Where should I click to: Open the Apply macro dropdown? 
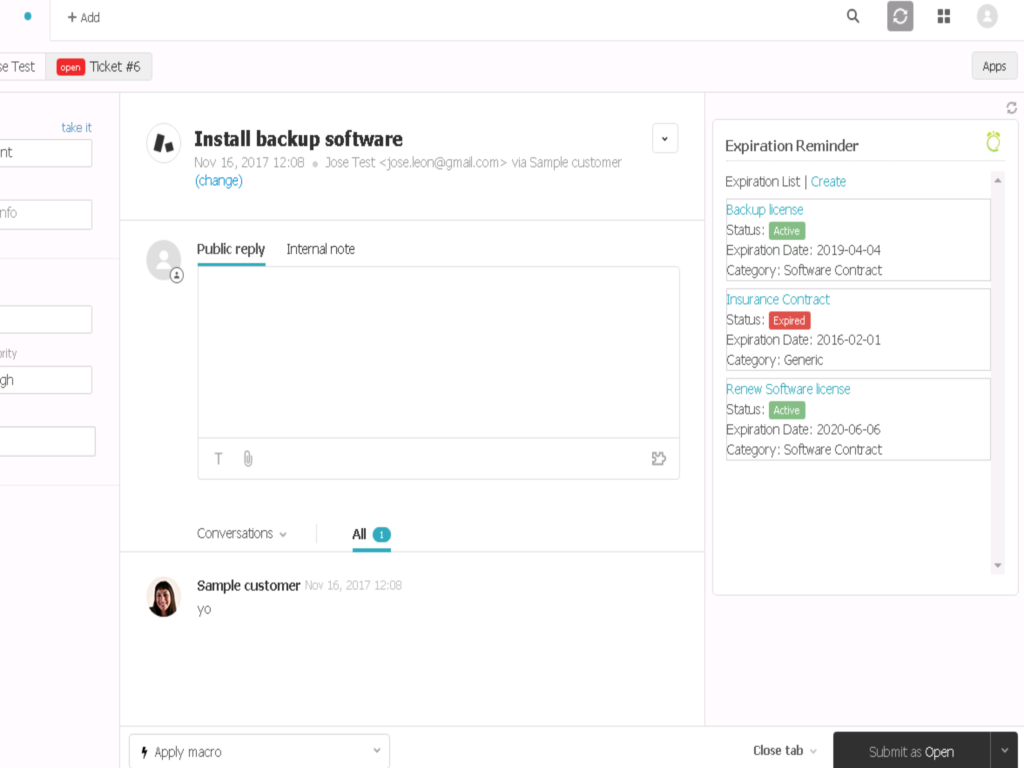click(259, 751)
